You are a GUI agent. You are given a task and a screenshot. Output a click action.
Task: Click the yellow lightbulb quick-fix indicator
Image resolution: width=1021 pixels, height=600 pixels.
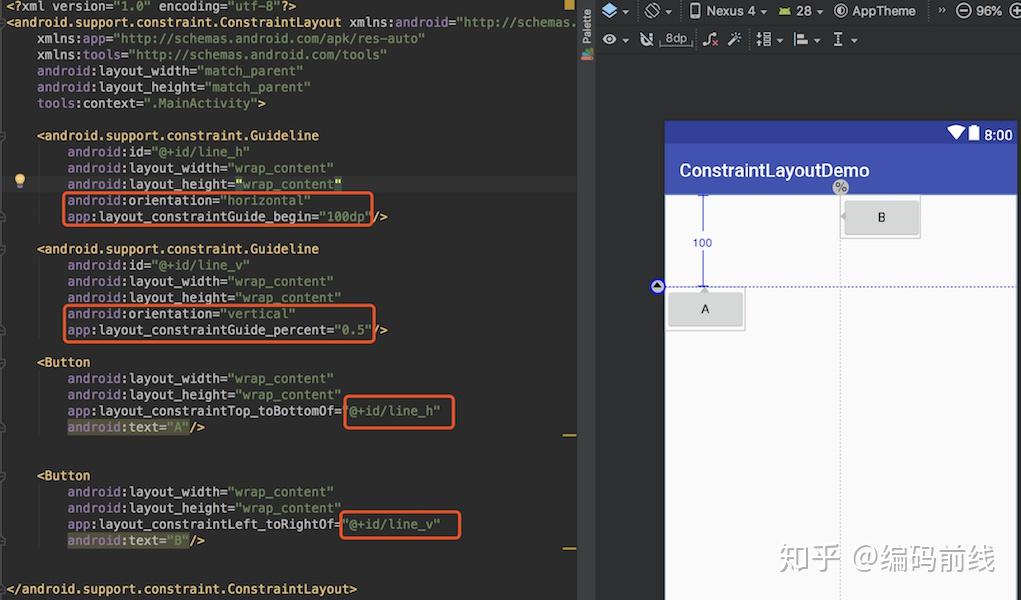click(19, 181)
